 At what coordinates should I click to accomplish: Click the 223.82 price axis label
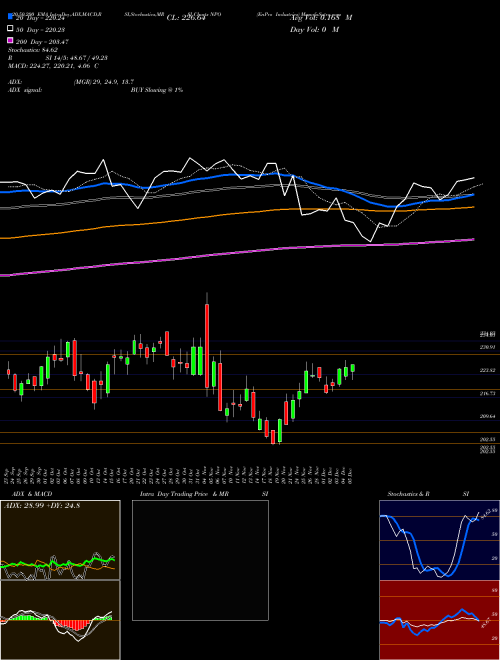click(x=487, y=370)
